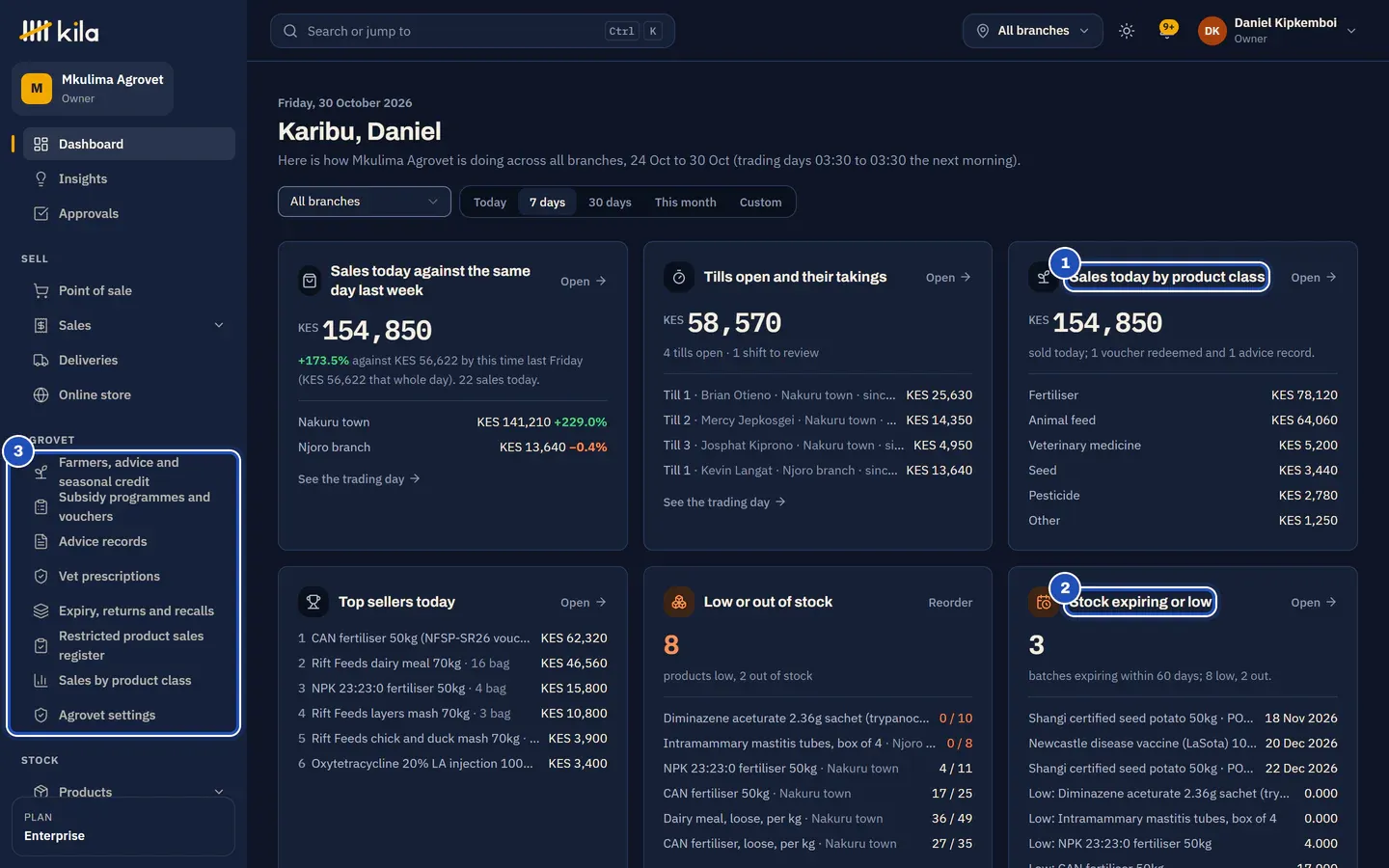Open the notifications icon with 9+ badge

point(1167,31)
